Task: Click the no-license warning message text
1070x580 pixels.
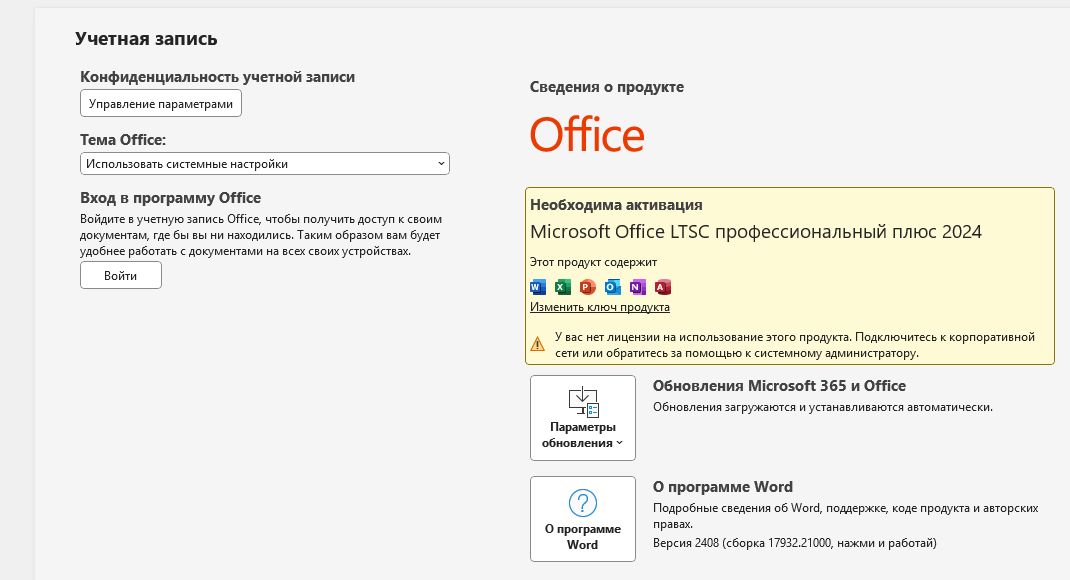Action: [795, 345]
